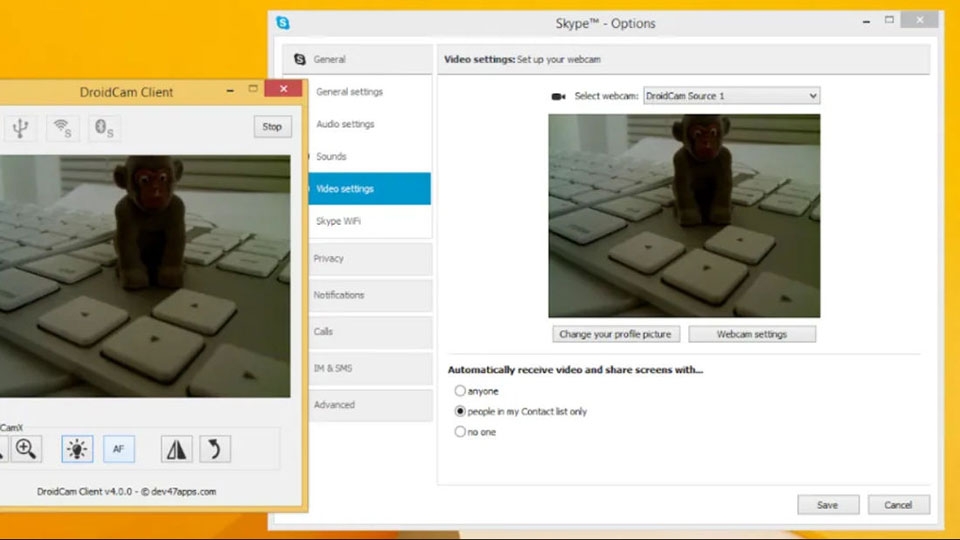Cancel the Skype options dialog
Viewport: 960px width, 540px height.
(898, 504)
